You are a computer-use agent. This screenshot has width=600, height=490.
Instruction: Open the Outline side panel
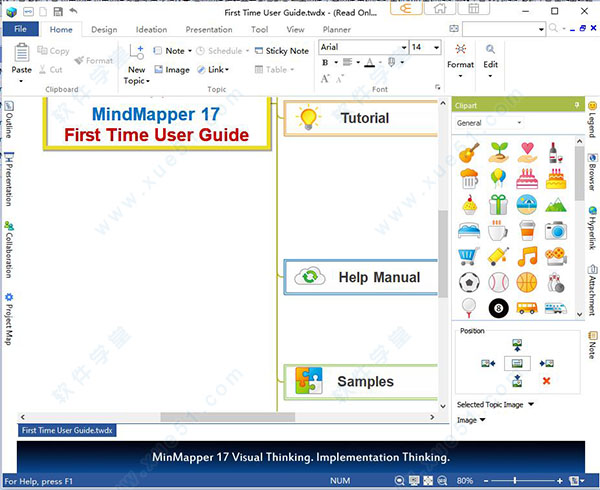9,120
